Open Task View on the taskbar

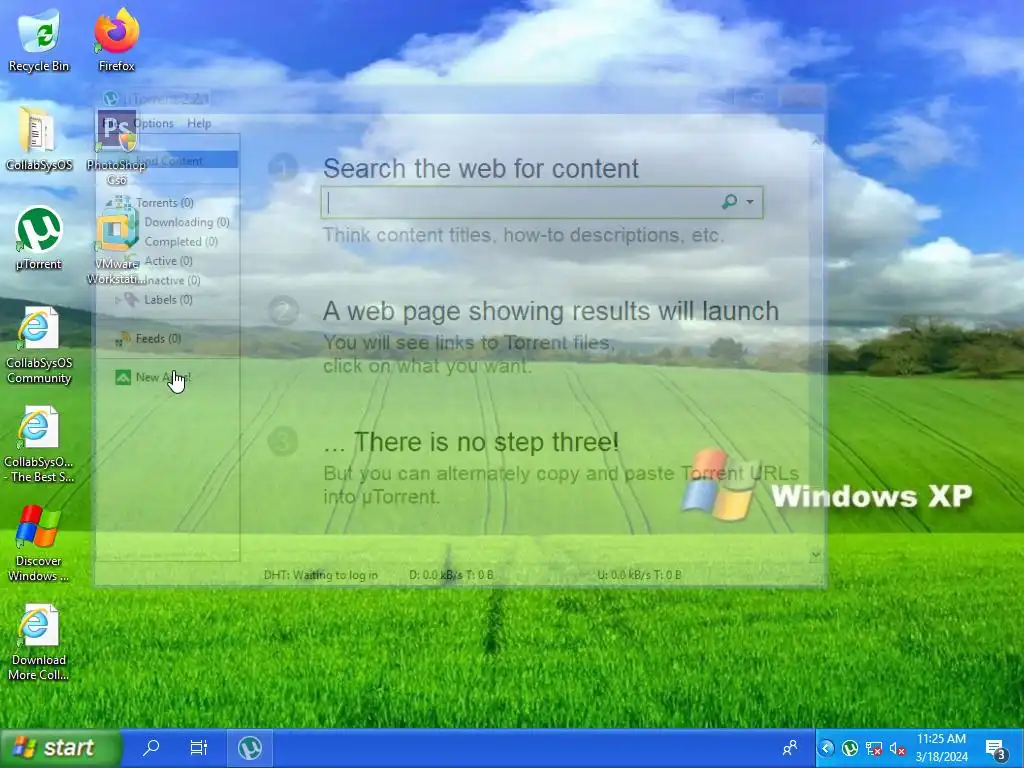click(x=198, y=747)
